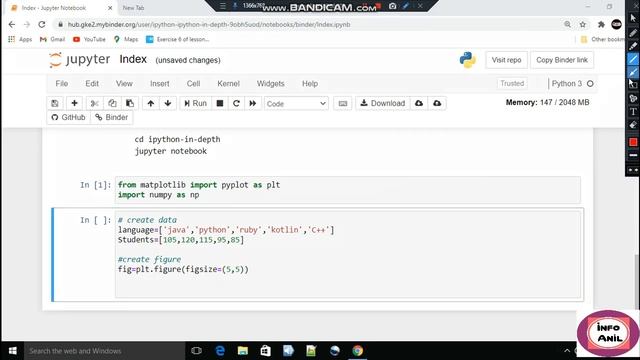
Task: Open the Cell menu
Action: [193, 84]
